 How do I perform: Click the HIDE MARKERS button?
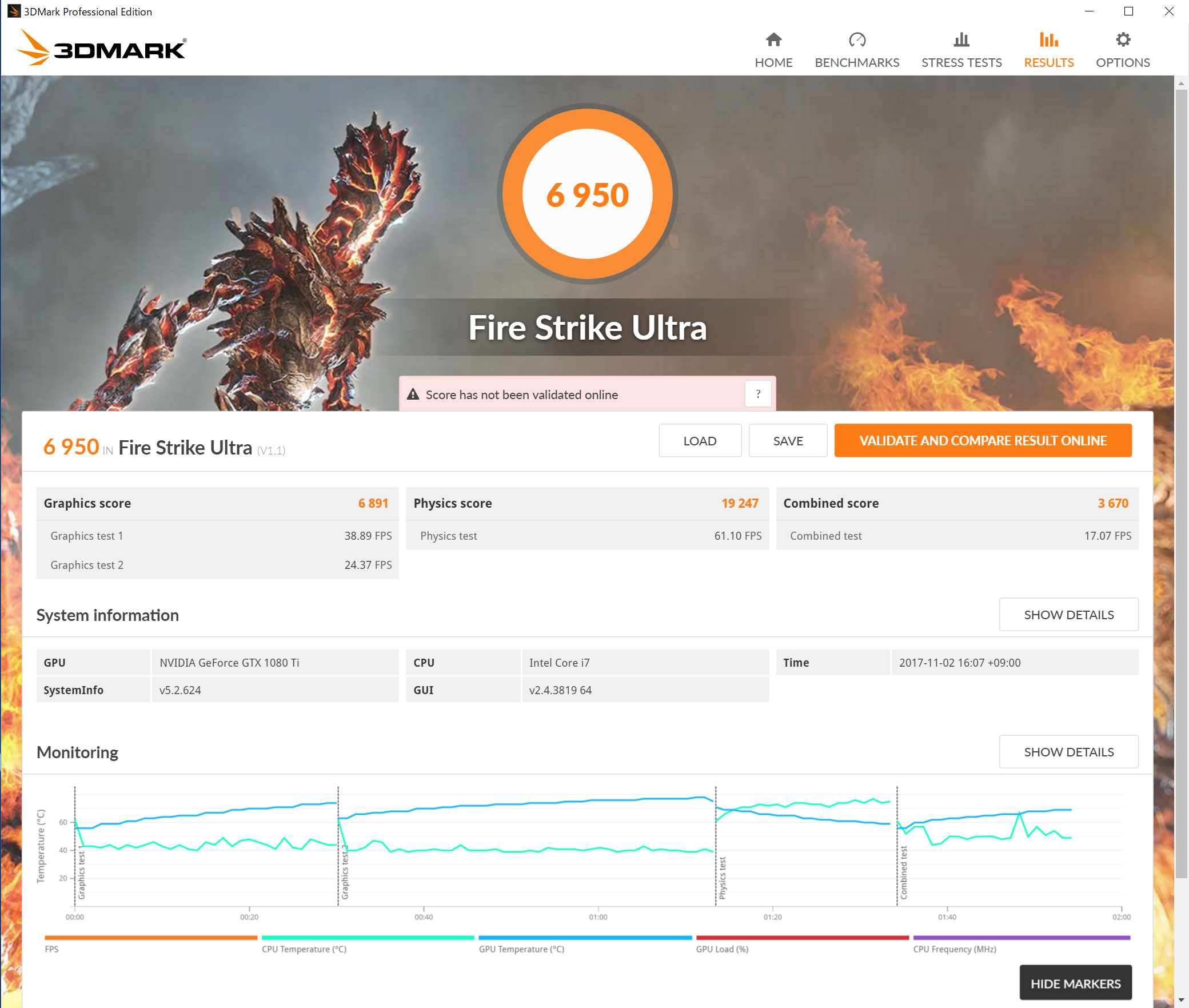click(x=1075, y=983)
